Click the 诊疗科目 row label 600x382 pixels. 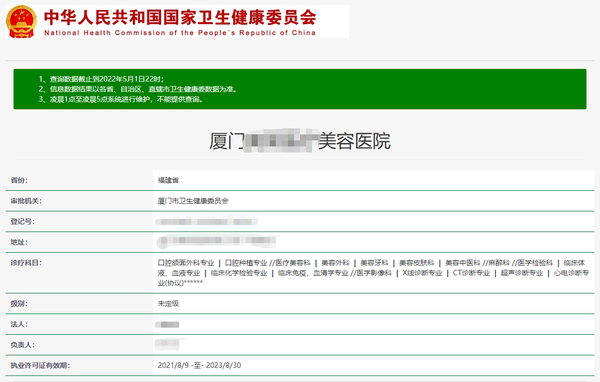pyautogui.click(x=26, y=263)
